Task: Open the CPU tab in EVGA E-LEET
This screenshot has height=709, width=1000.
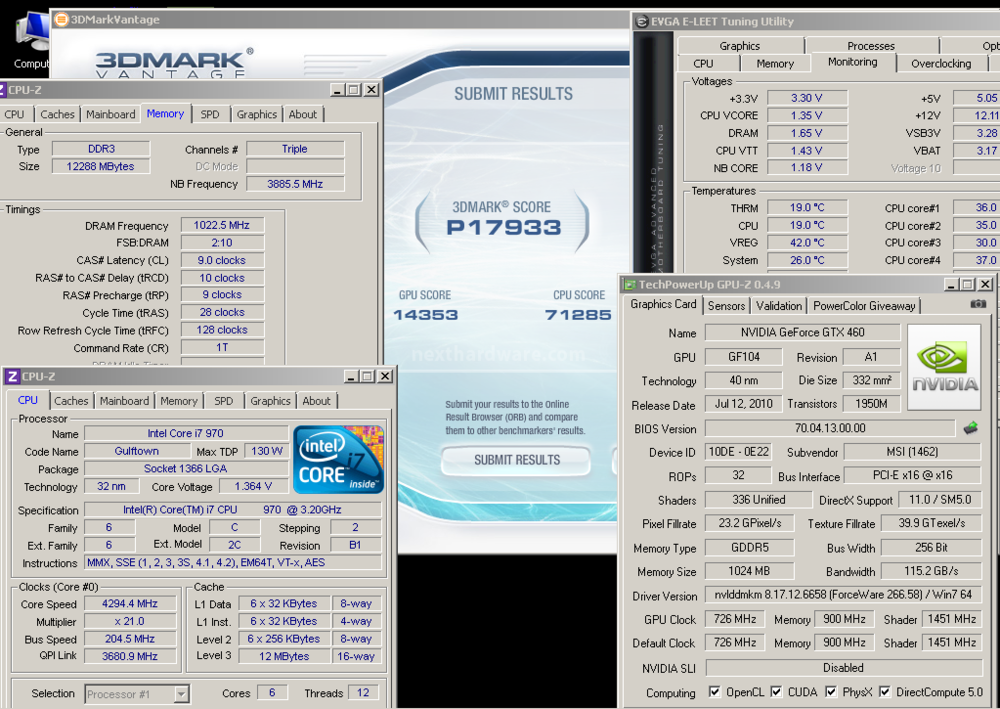Action: (x=703, y=63)
